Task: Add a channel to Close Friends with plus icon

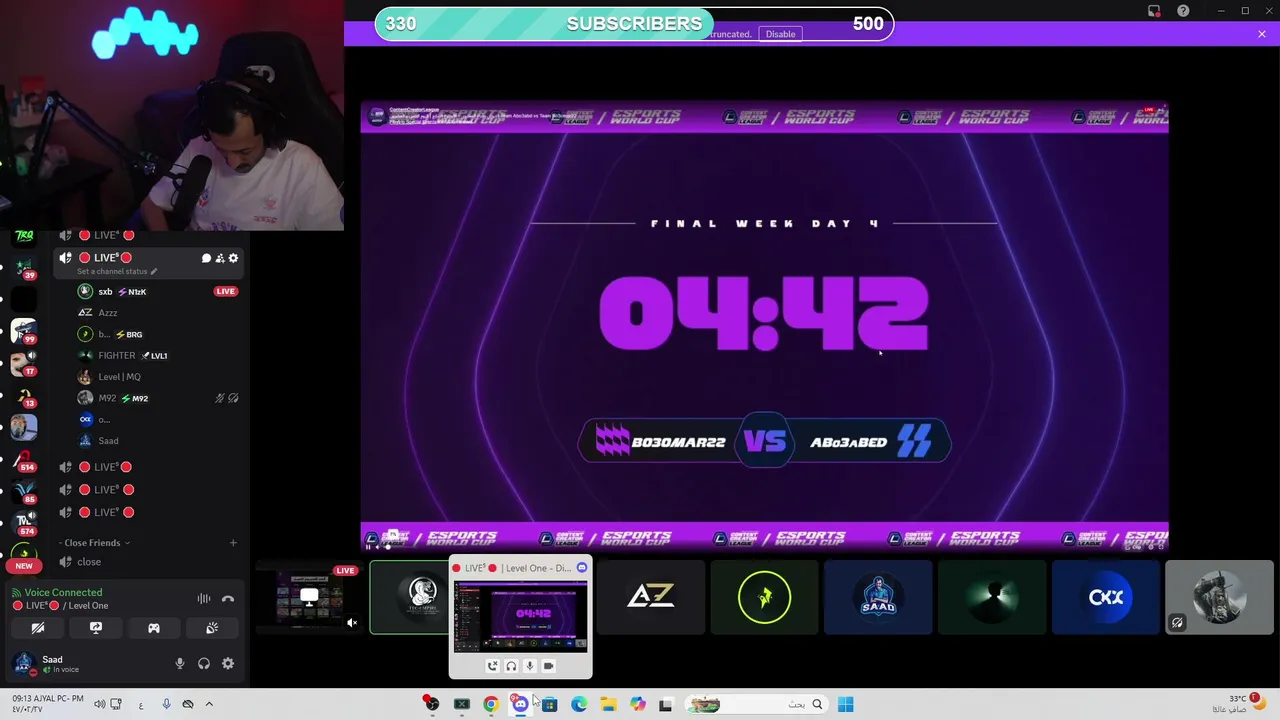Action: click(233, 543)
